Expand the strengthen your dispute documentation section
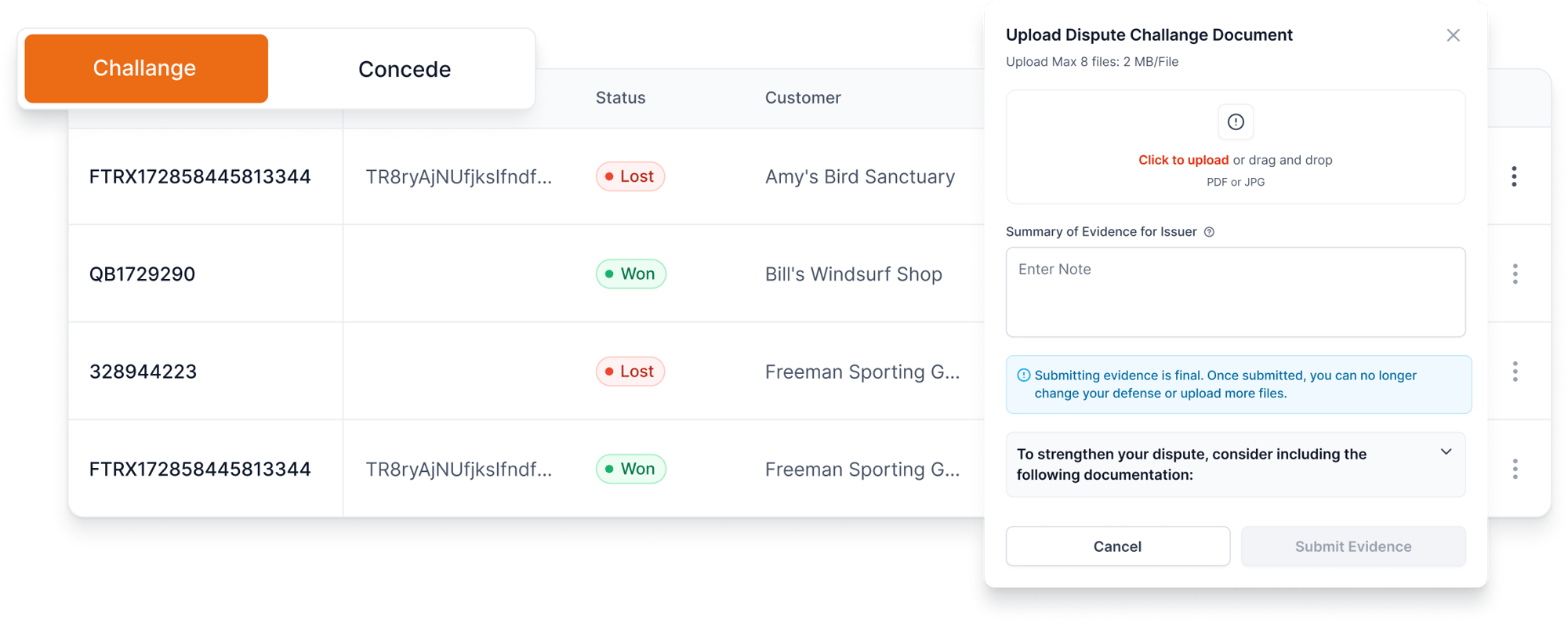Image resolution: width=1568 pixels, height=624 pixels. tap(1446, 452)
